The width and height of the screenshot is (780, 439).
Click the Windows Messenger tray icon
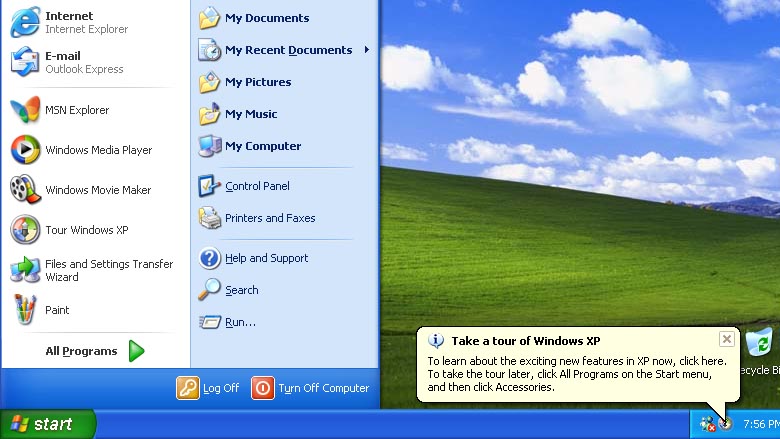(707, 424)
